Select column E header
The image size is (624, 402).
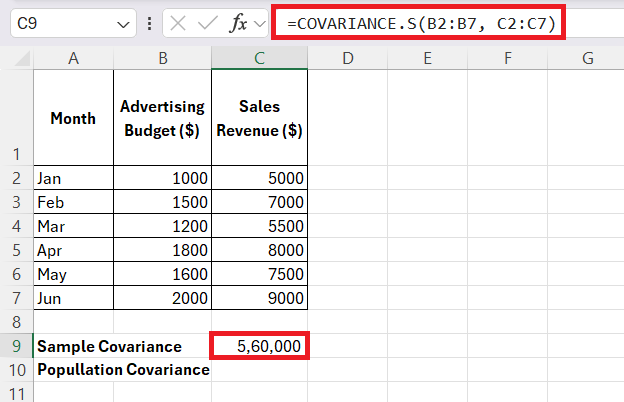(x=427, y=58)
